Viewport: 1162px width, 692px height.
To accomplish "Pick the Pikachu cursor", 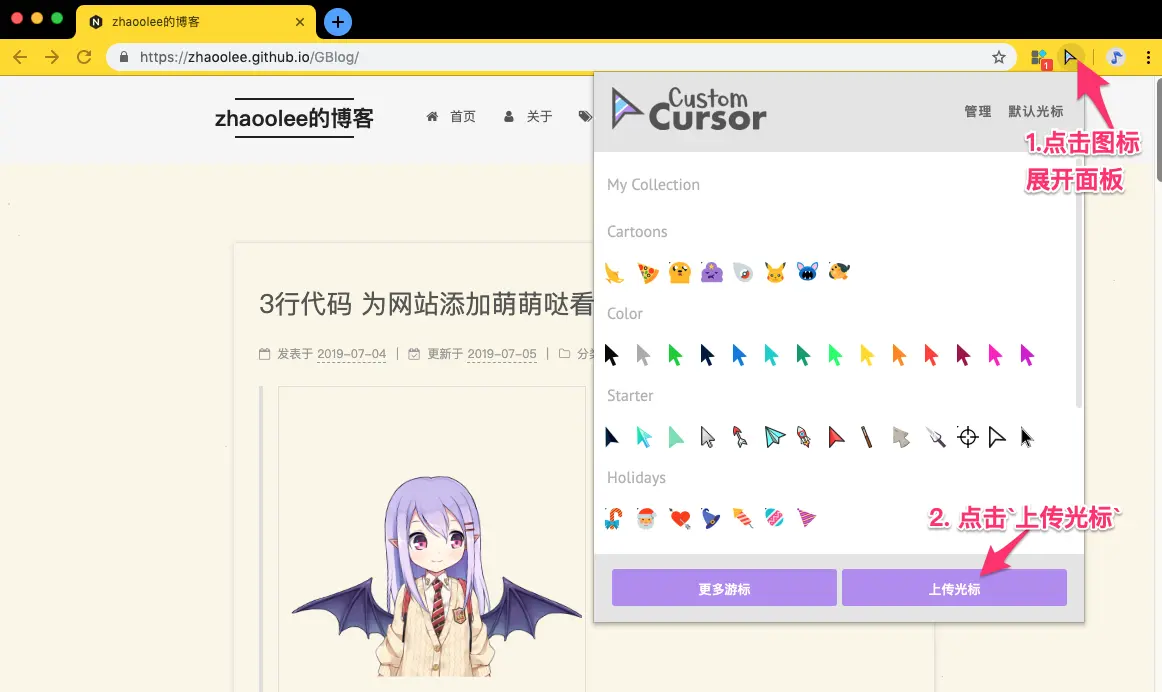I will (x=775, y=273).
